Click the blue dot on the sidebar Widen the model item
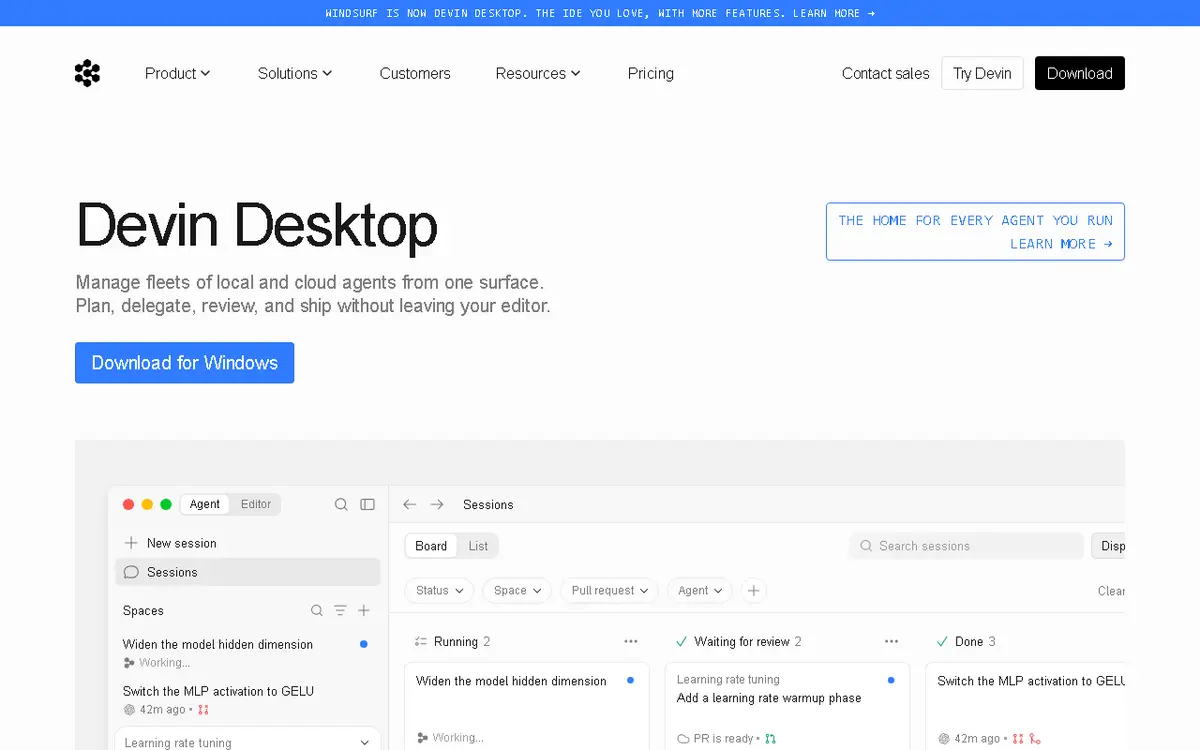This screenshot has width=1200, height=750. pyautogui.click(x=364, y=644)
